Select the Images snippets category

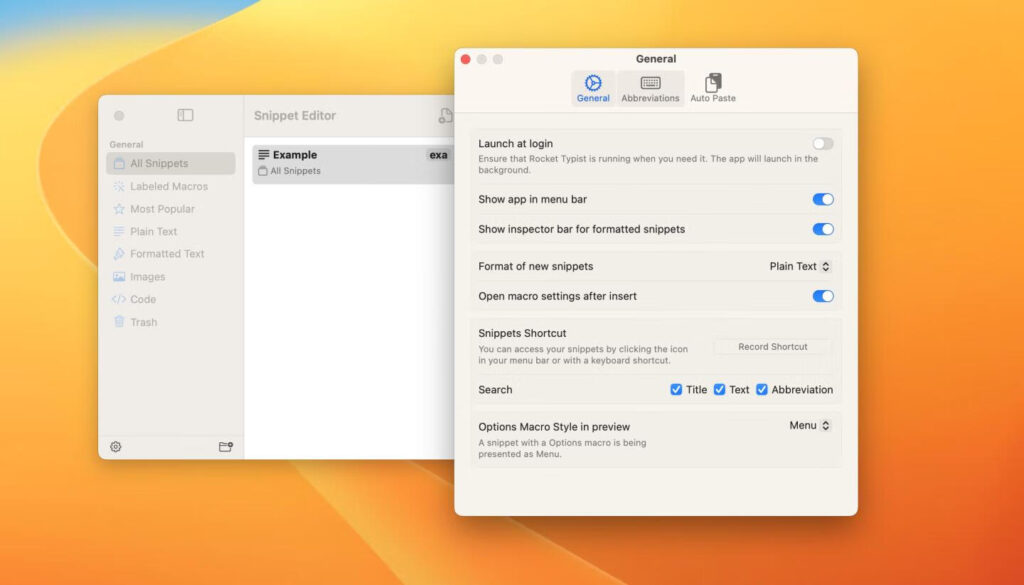(x=145, y=276)
